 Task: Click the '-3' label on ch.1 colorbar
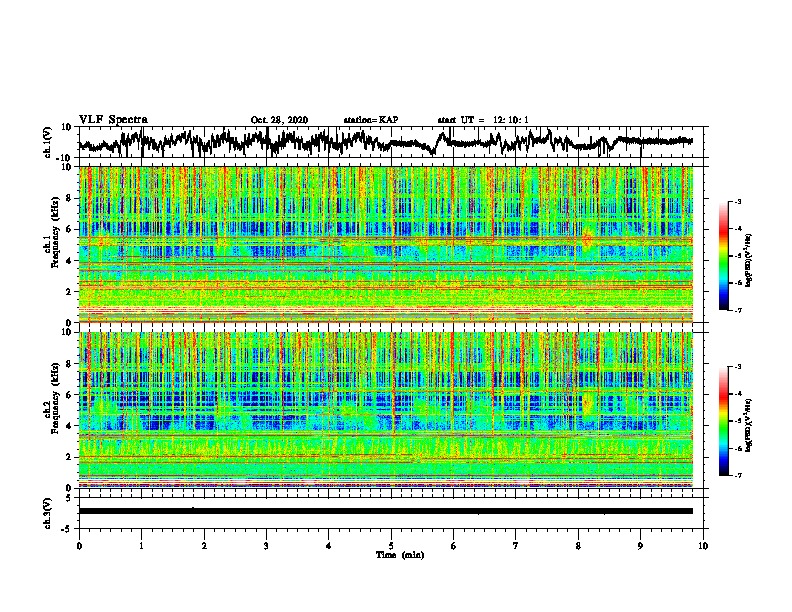point(737,202)
